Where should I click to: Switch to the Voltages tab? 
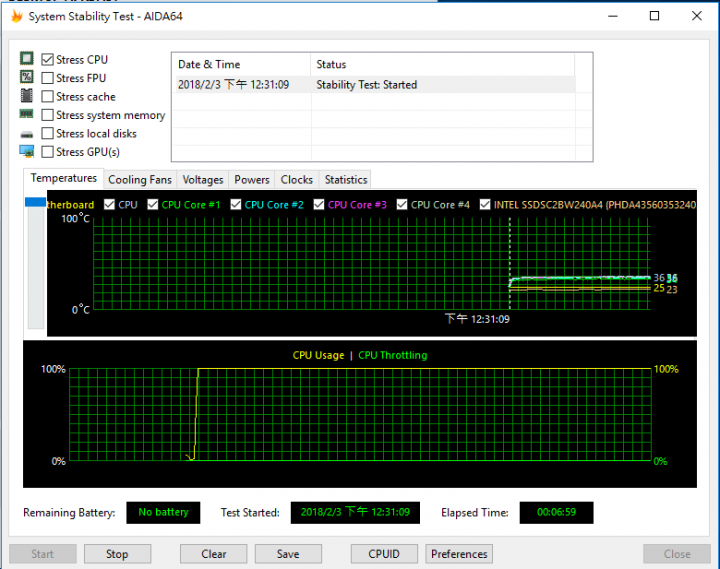[202, 180]
